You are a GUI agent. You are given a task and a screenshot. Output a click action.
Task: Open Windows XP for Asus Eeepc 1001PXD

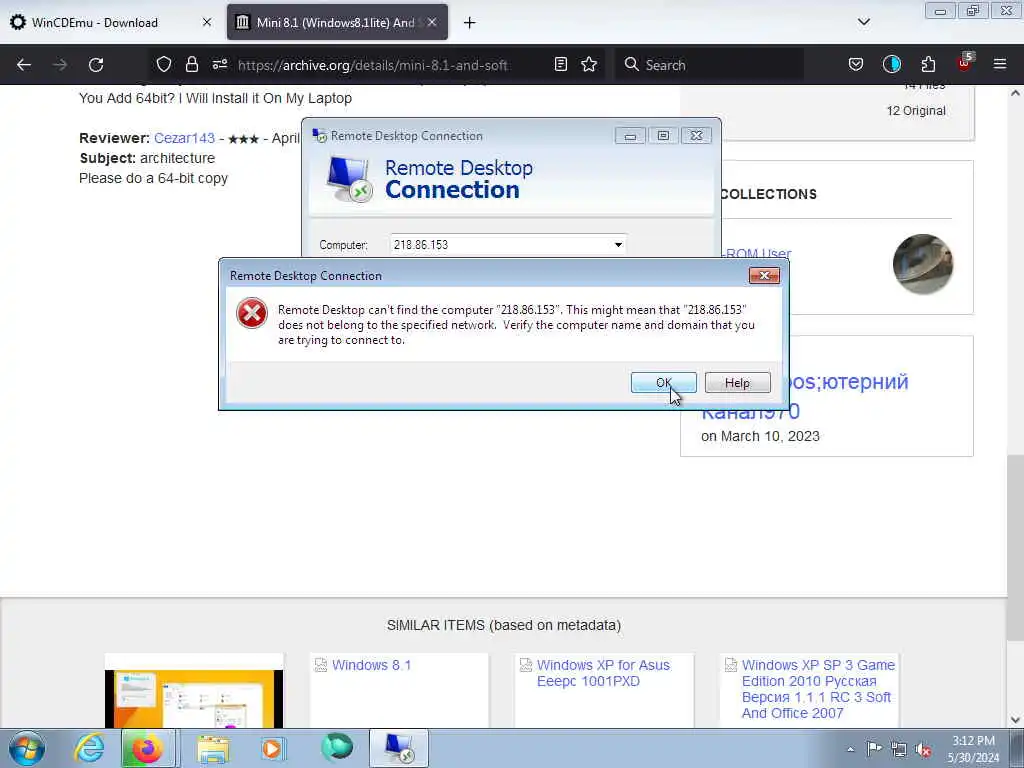coord(603,673)
